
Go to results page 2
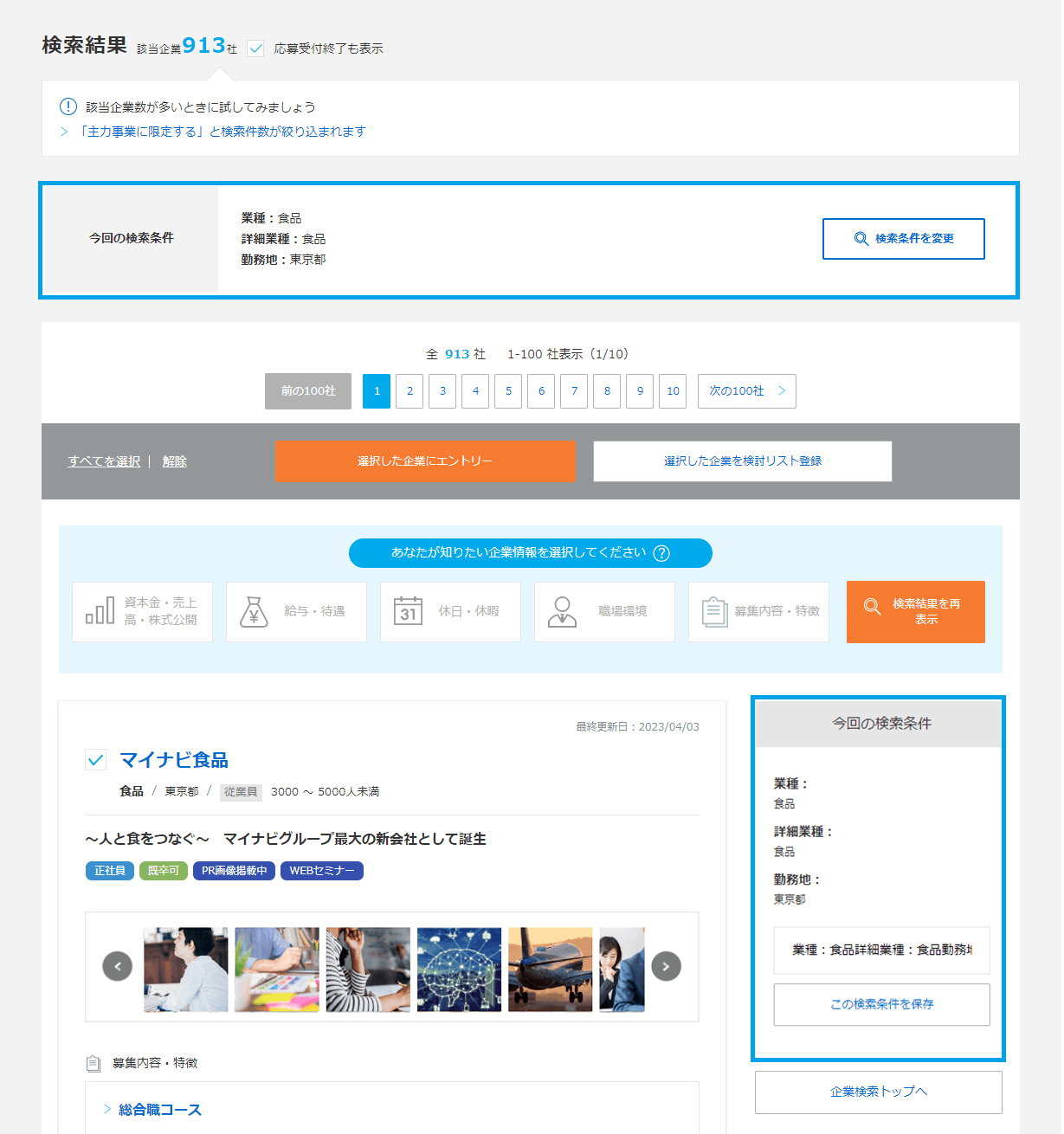(409, 391)
